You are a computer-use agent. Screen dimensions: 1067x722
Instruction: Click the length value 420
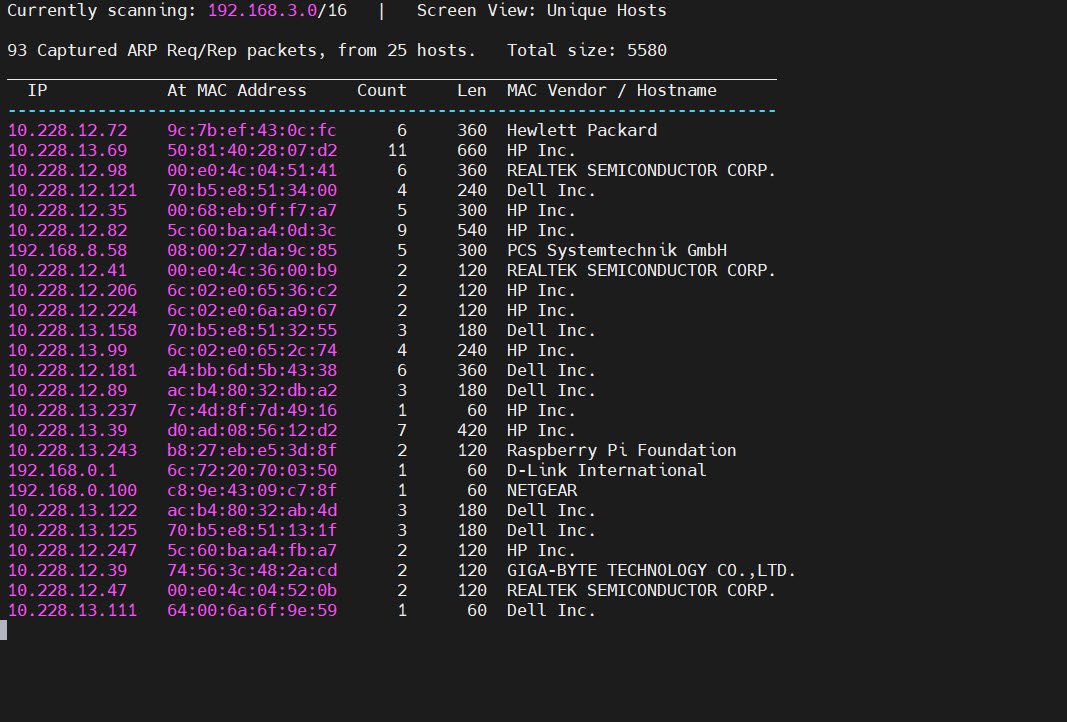click(x=472, y=430)
